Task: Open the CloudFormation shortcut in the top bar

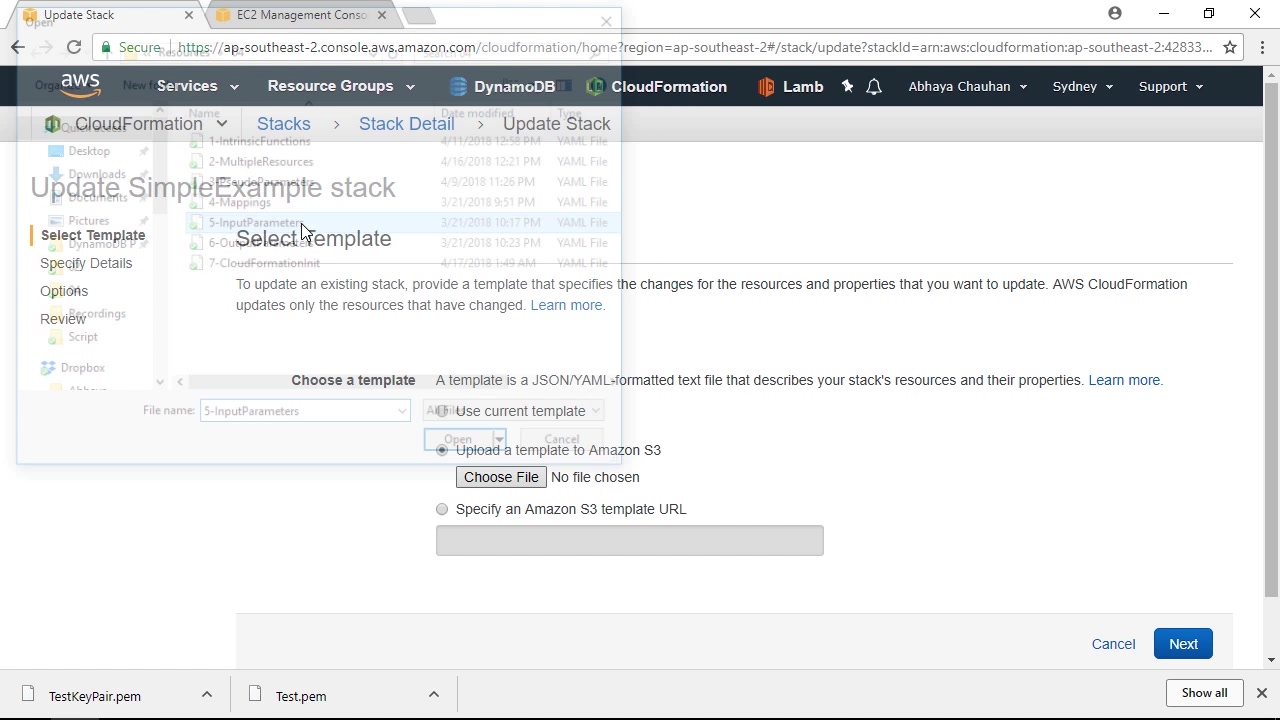Action: [x=657, y=87]
